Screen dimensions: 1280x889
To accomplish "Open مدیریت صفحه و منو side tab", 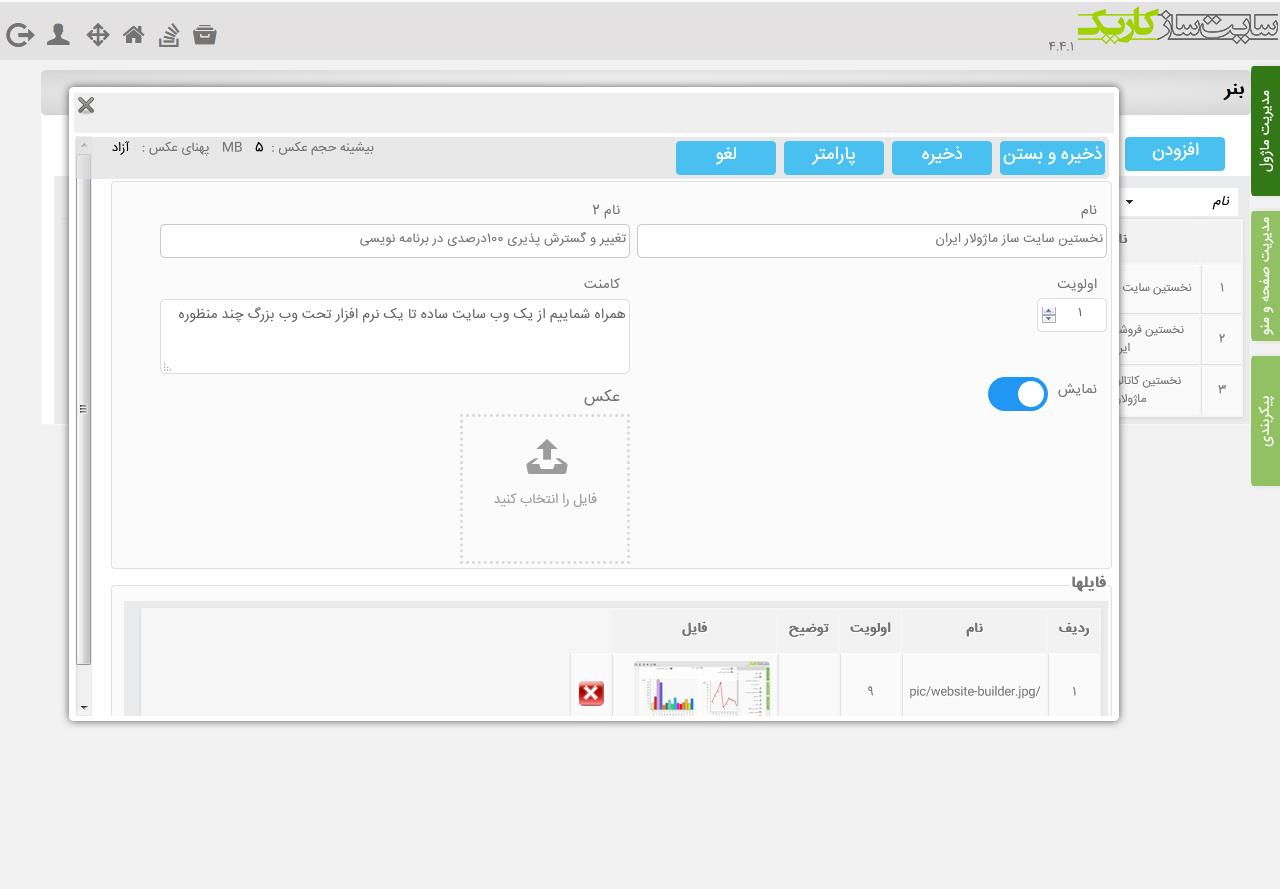I will pos(1265,276).
